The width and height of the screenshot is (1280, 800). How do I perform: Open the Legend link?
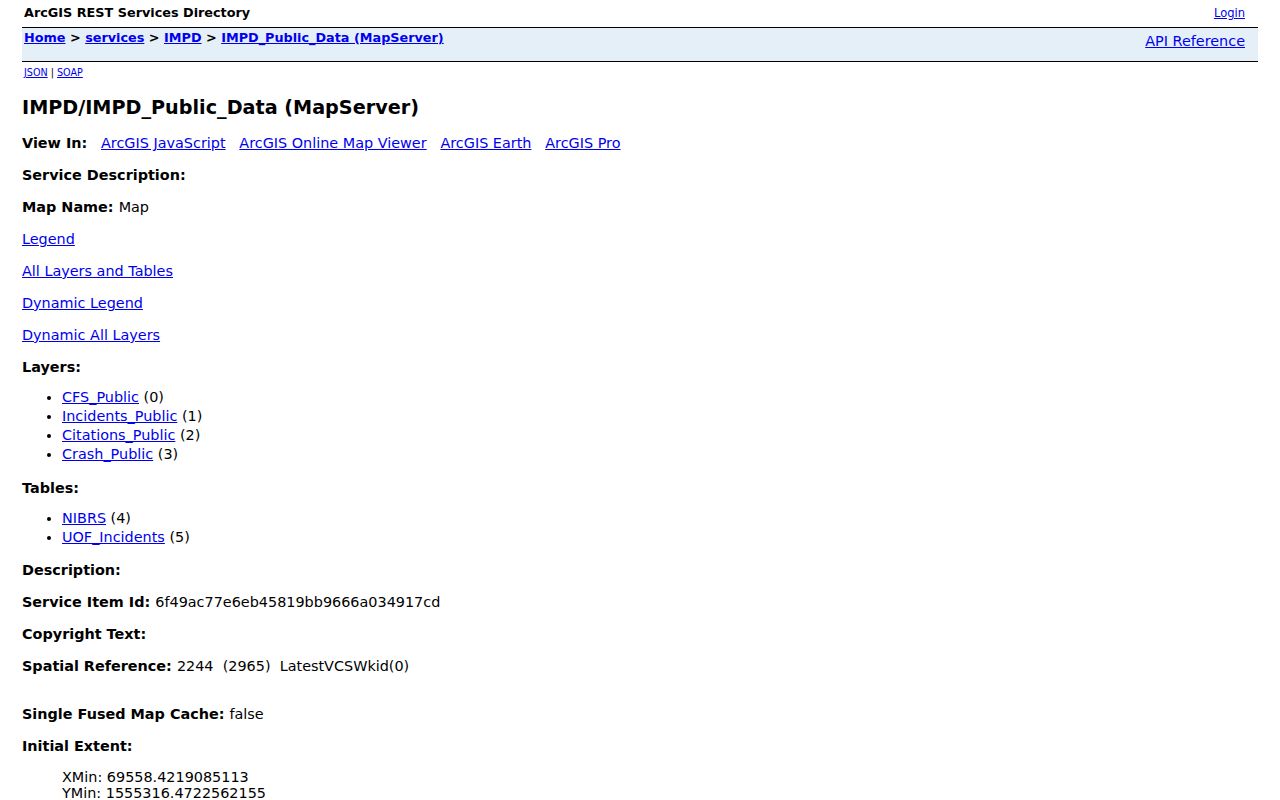tap(48, 239)
